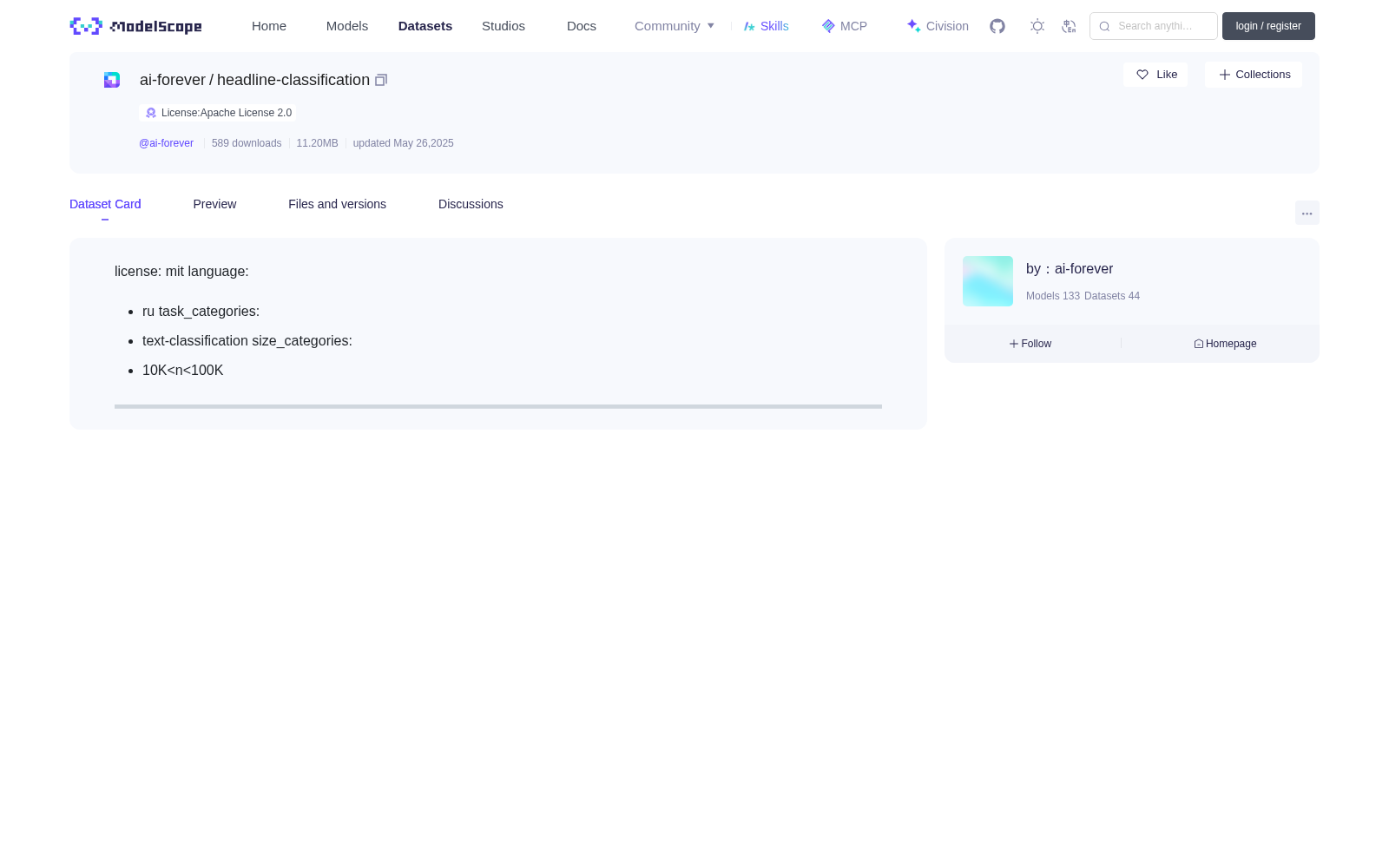Add dataset to Collections
The height and width of the screenshot is (868, 1389).
pos(1254,75)
